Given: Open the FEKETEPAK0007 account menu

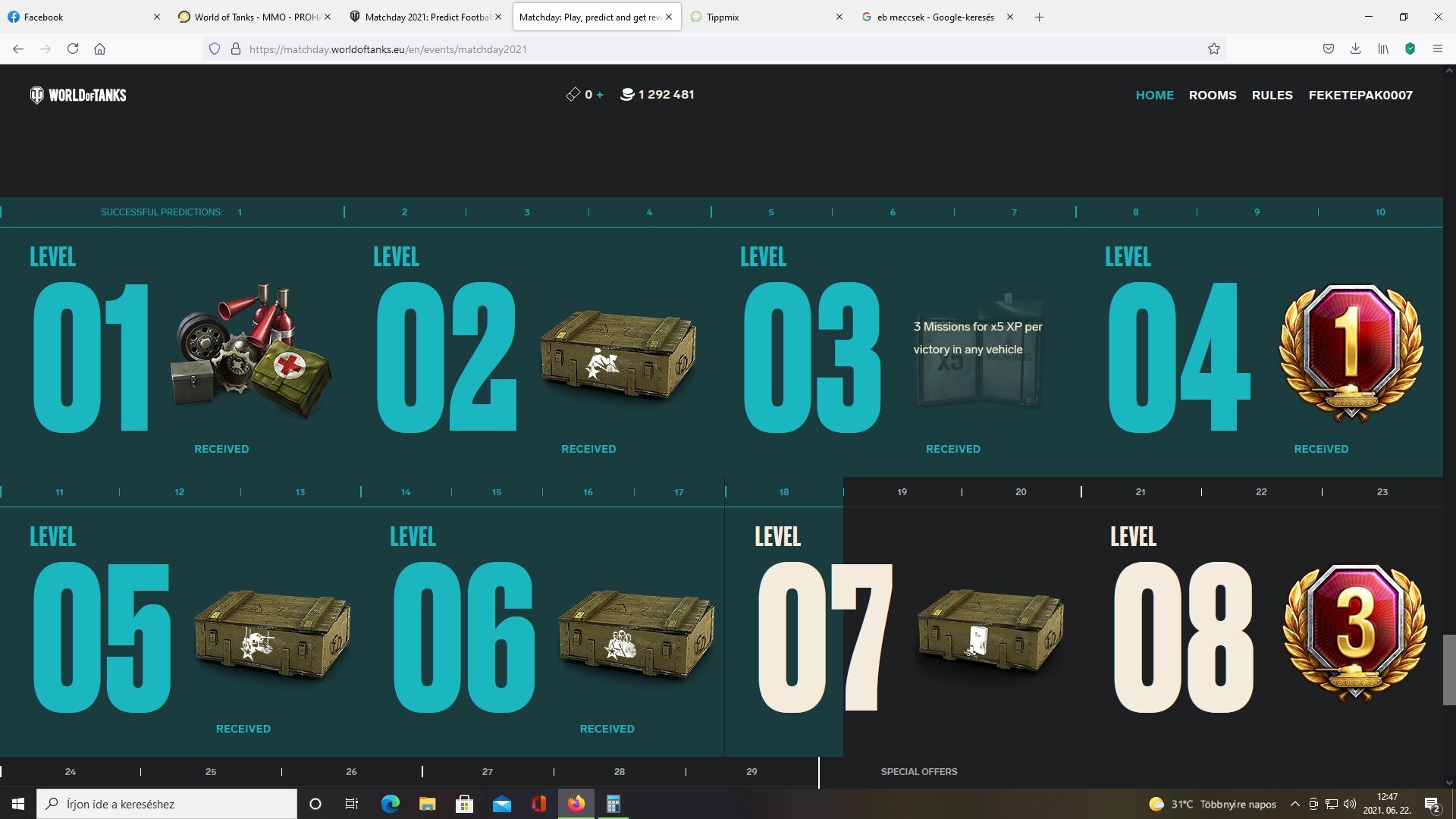Looking at the screenshot, I should (1360, 95).
